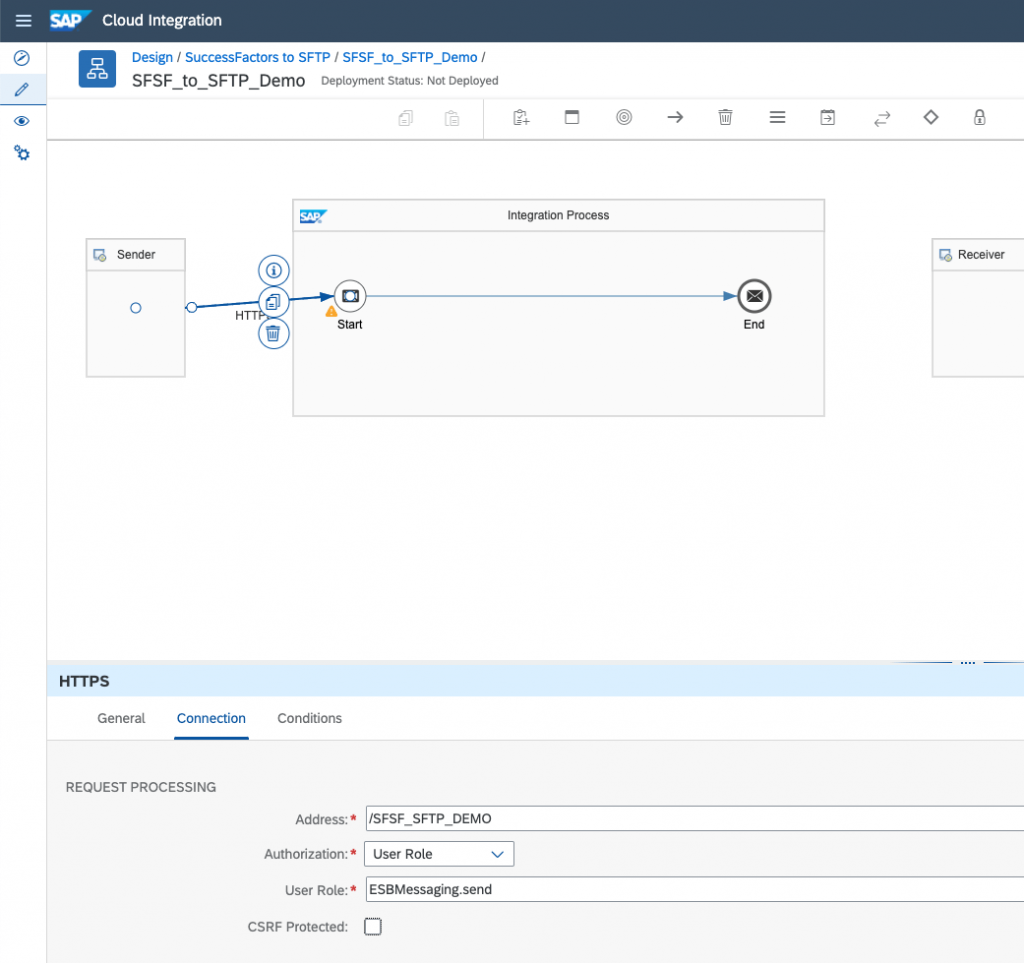Open the Design pencil sidebar icon
The image size is (1024, 963).
(x=22, y=89)
